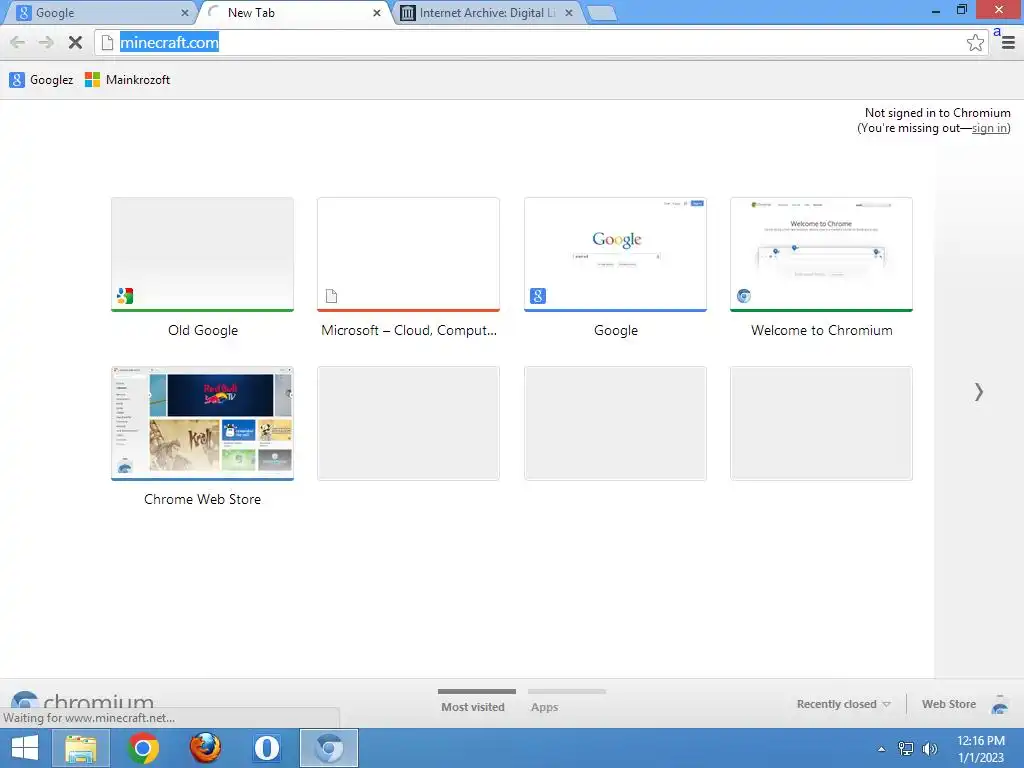Open the Windows Start button
Viewport: 1024px width, 768px height.
tap(25, 748)
